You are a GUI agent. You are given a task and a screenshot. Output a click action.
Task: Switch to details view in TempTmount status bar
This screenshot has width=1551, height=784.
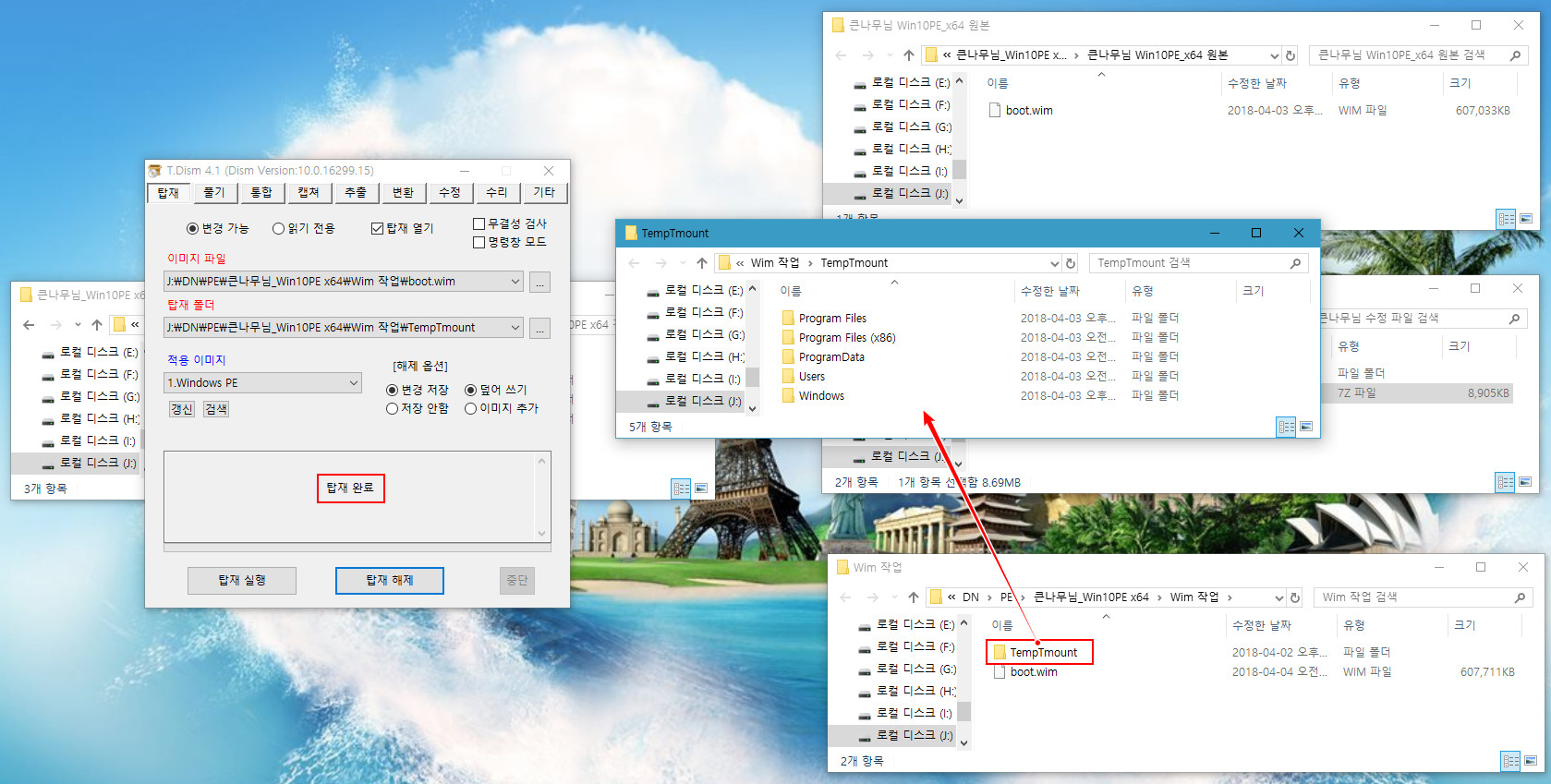coord(1286,427)
